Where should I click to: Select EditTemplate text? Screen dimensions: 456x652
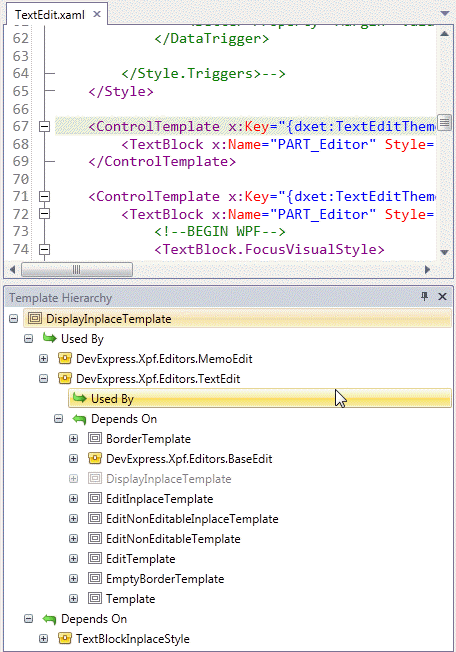point(140,559)
